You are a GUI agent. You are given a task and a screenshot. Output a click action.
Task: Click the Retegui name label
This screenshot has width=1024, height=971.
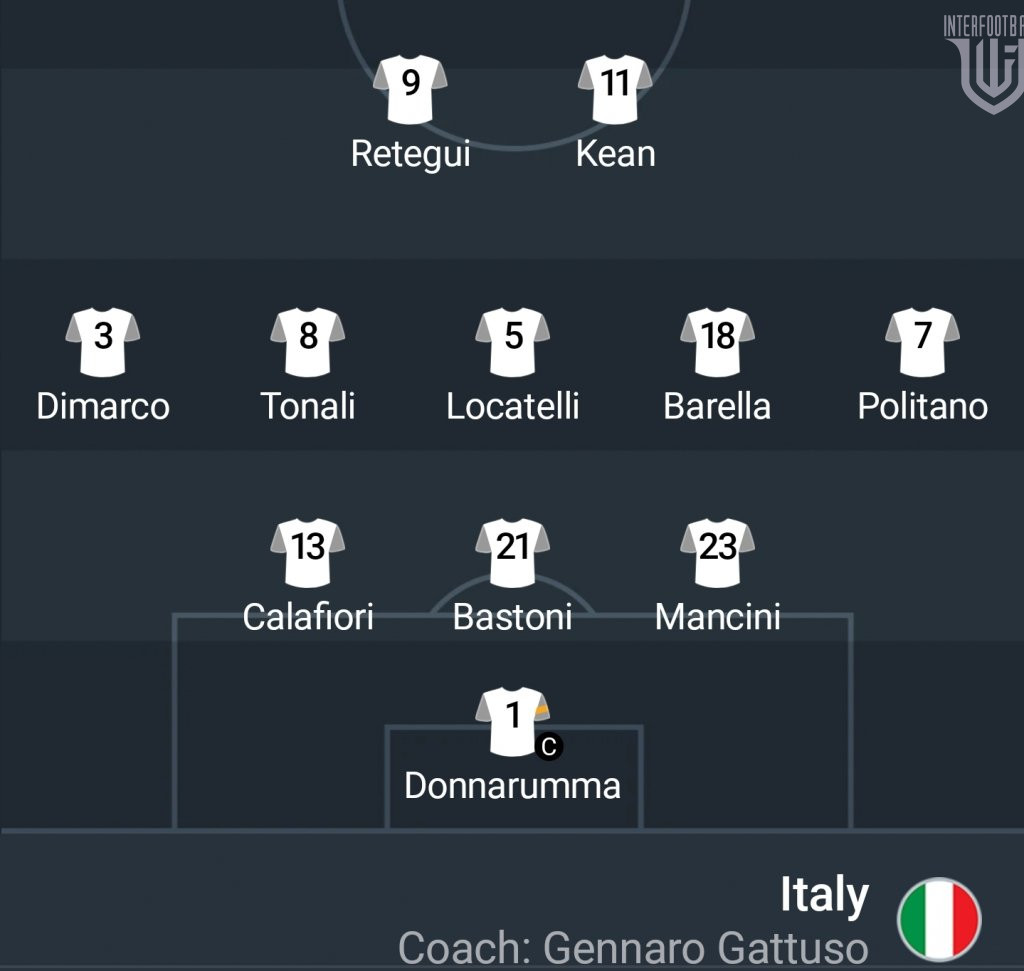(x=410, y=154)
